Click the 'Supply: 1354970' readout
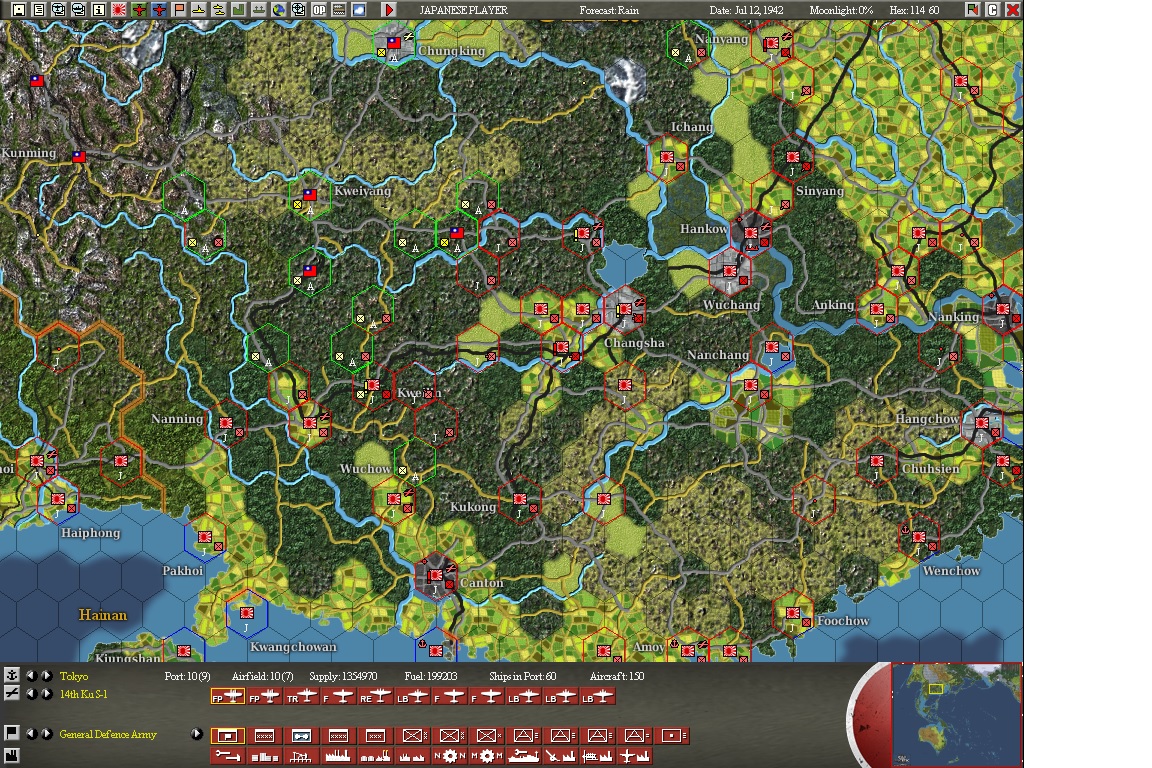The width and height of the screenshot is (1152, 768). tap(343, 676)
